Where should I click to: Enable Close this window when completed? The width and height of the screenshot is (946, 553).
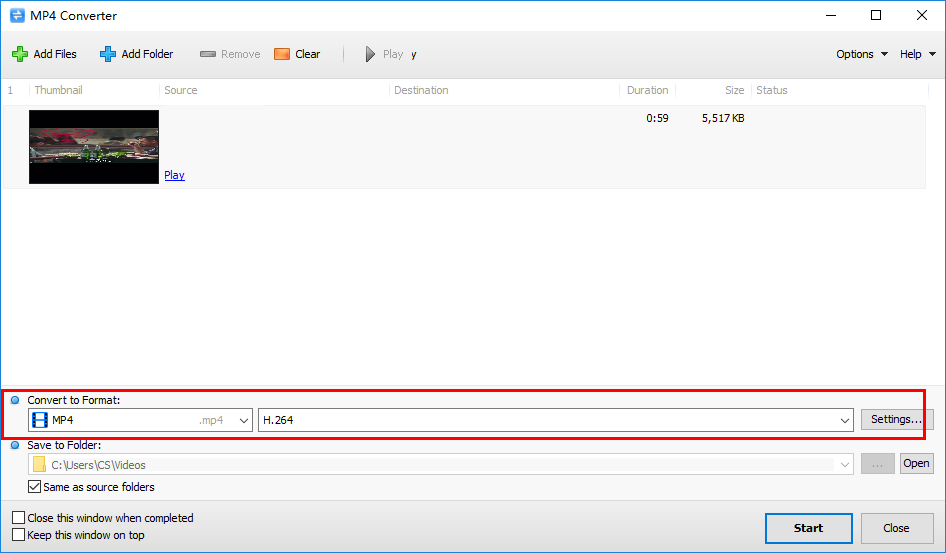point(19,518)
